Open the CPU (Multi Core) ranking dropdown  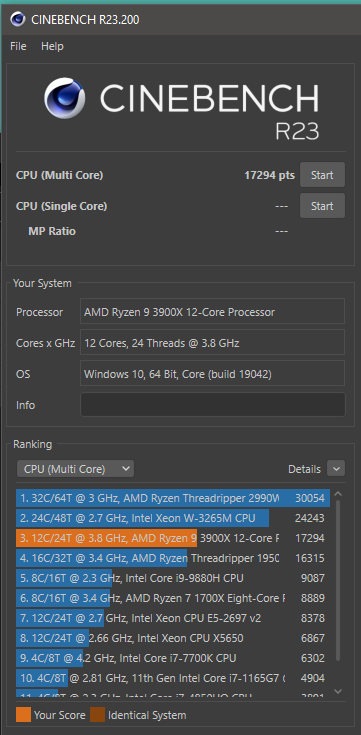75,469
